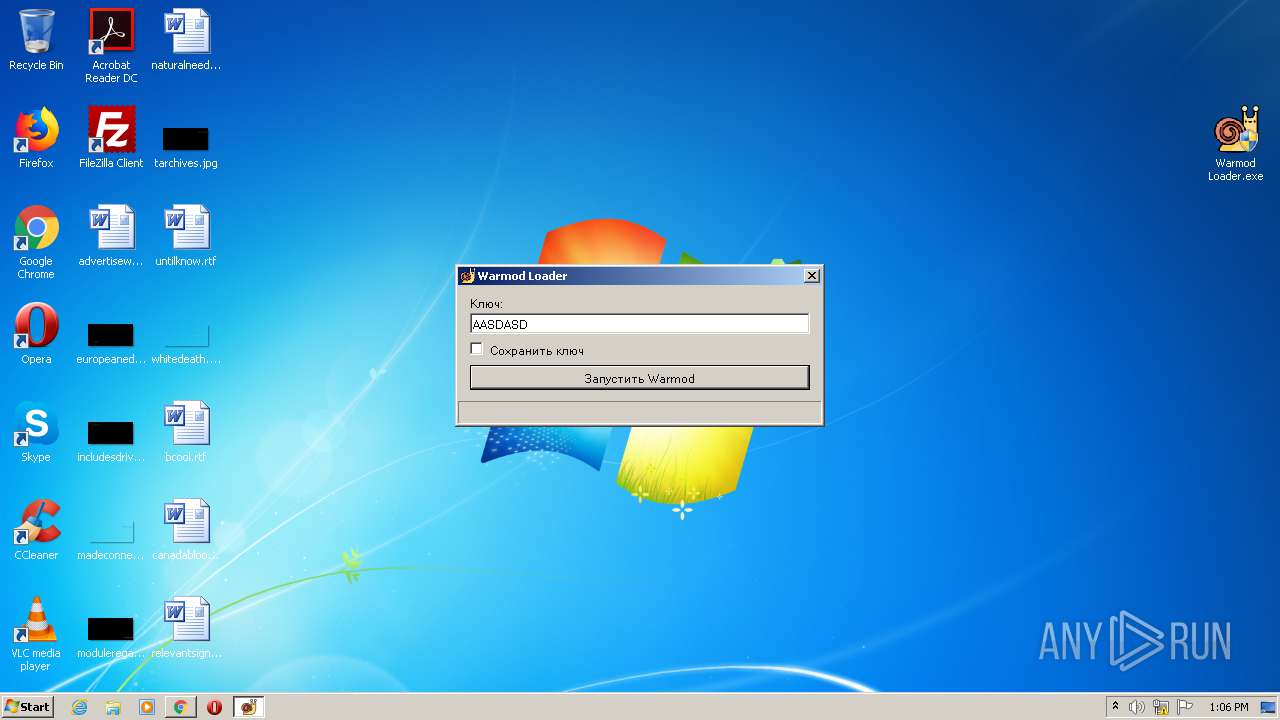Open the Start menu
Screen dimensions: 1280x720
(x=28, y=707)
